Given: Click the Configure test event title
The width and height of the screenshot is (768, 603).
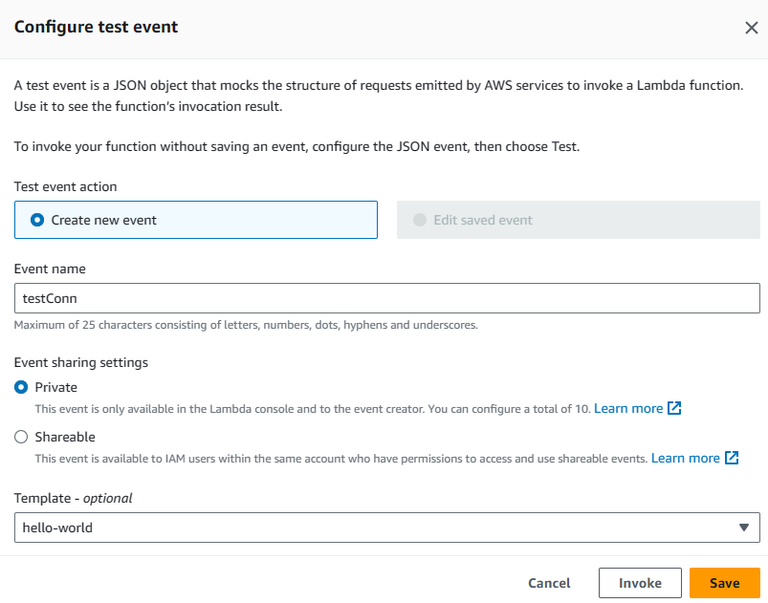Looking at the screenshot, I should [96, 27].
